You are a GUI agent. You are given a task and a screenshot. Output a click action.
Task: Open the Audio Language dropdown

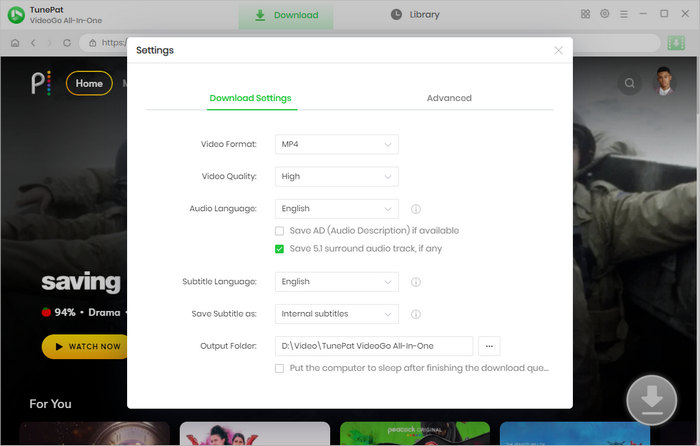[337, 208]
